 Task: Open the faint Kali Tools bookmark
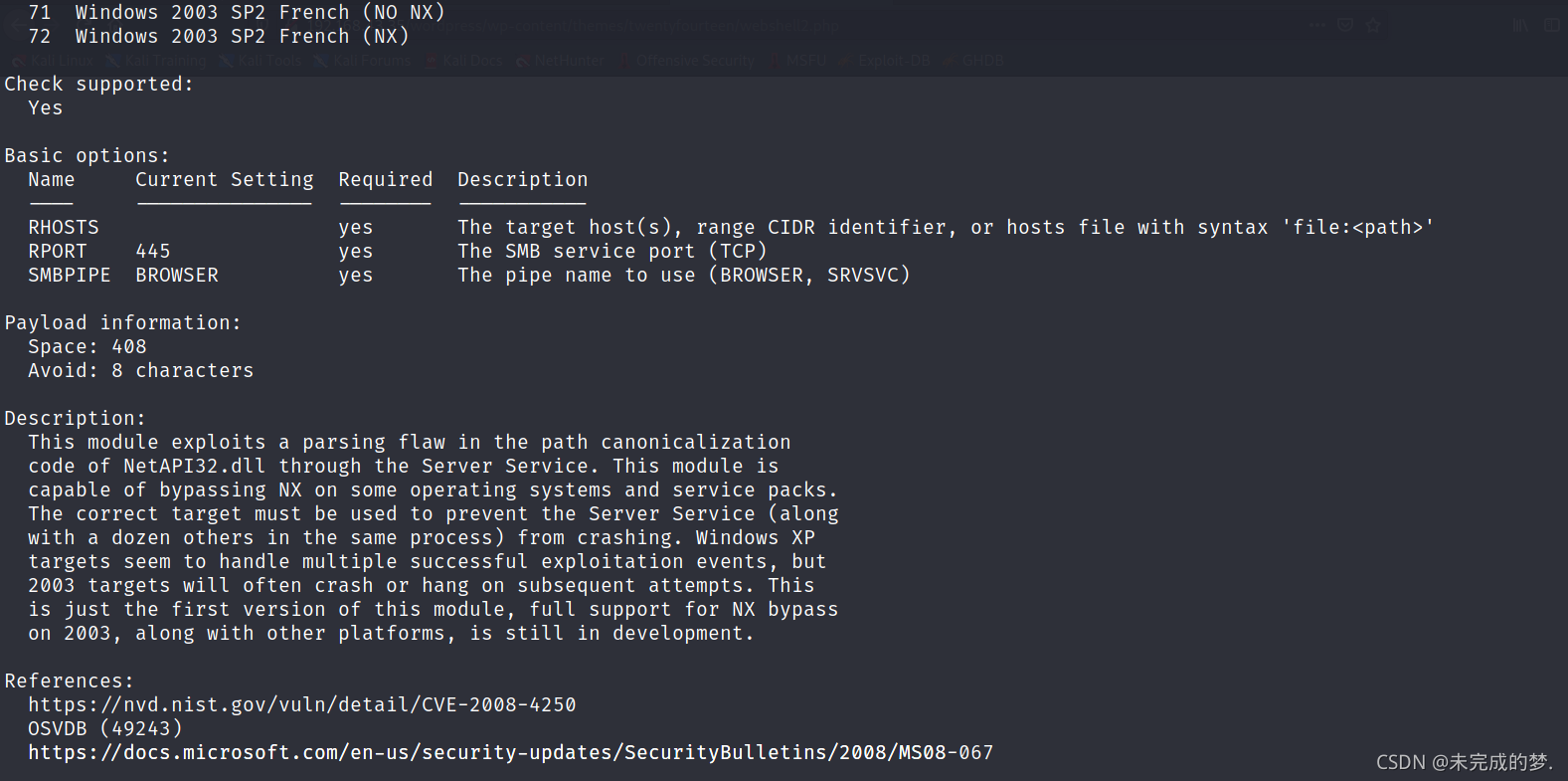(x=261, y=61)
